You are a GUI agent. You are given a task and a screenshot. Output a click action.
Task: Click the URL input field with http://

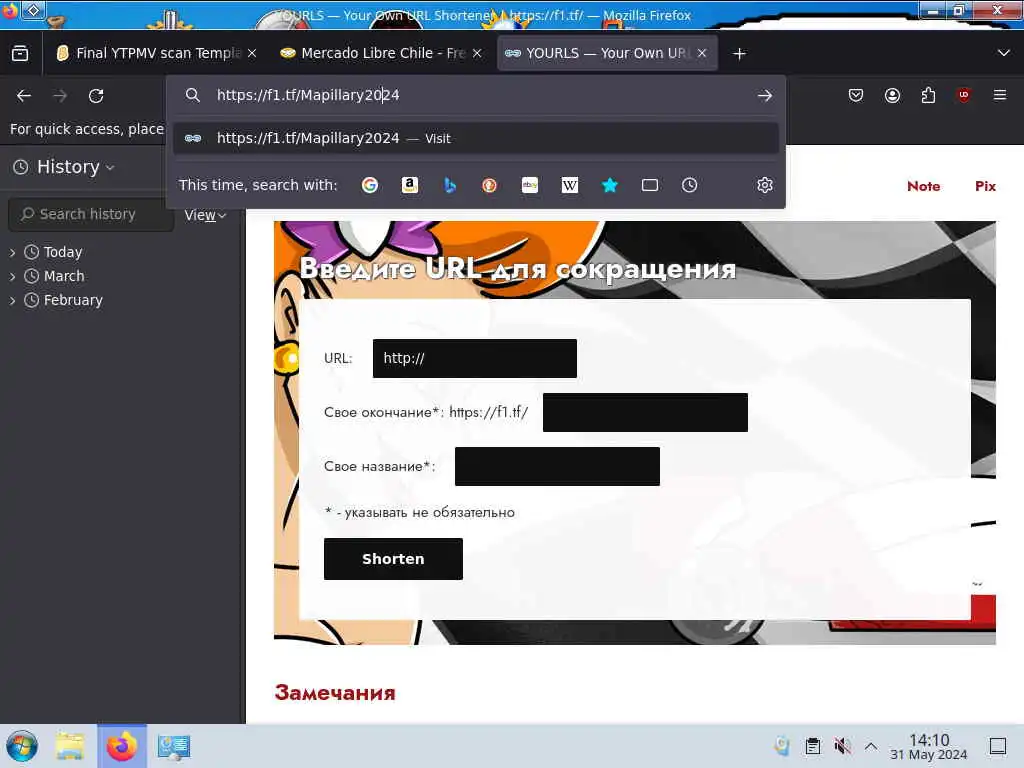point(475,359)
